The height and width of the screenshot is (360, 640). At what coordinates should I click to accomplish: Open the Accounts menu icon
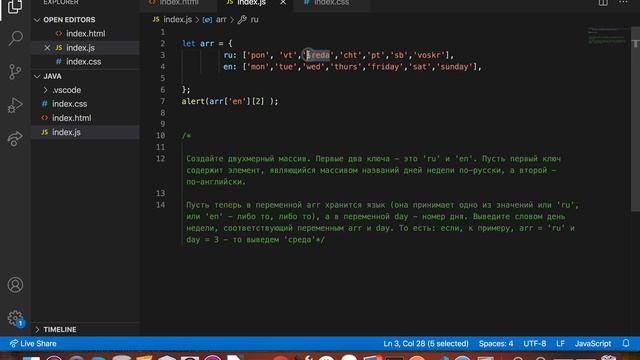point(15,285)
